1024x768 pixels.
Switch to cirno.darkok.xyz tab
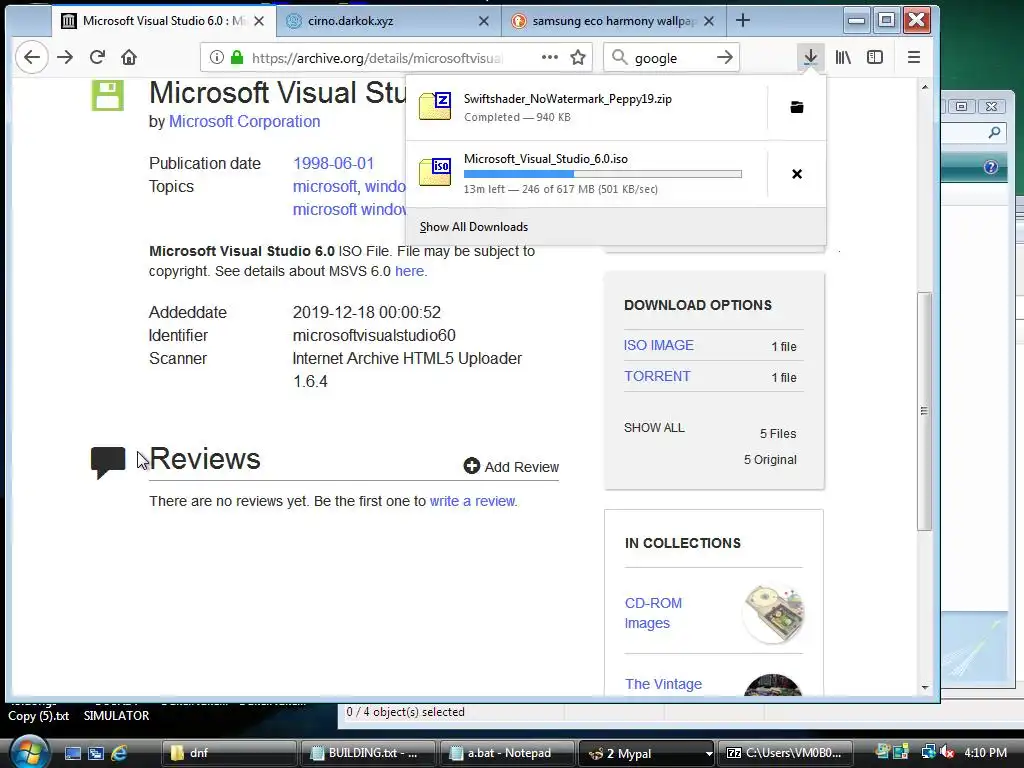(x=389, y=21)
